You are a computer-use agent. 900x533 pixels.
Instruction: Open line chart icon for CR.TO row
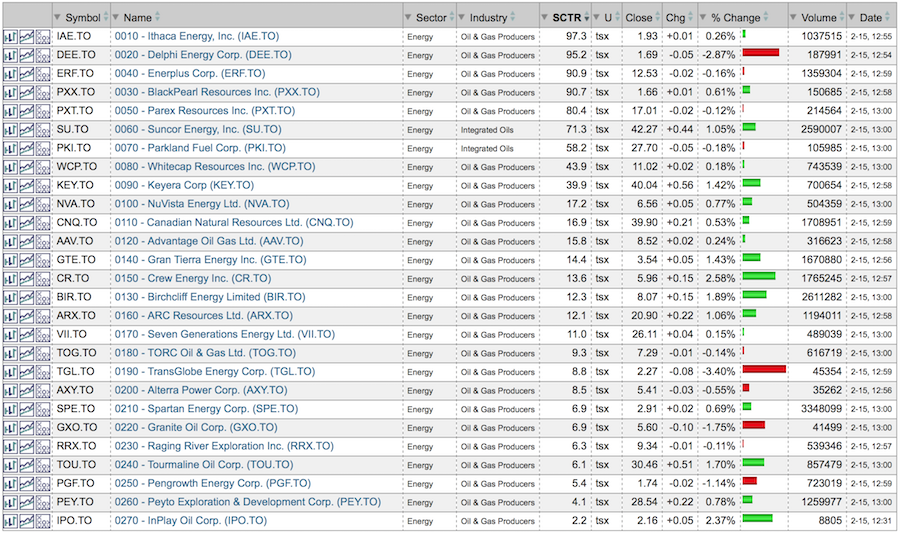click(26, 279)
